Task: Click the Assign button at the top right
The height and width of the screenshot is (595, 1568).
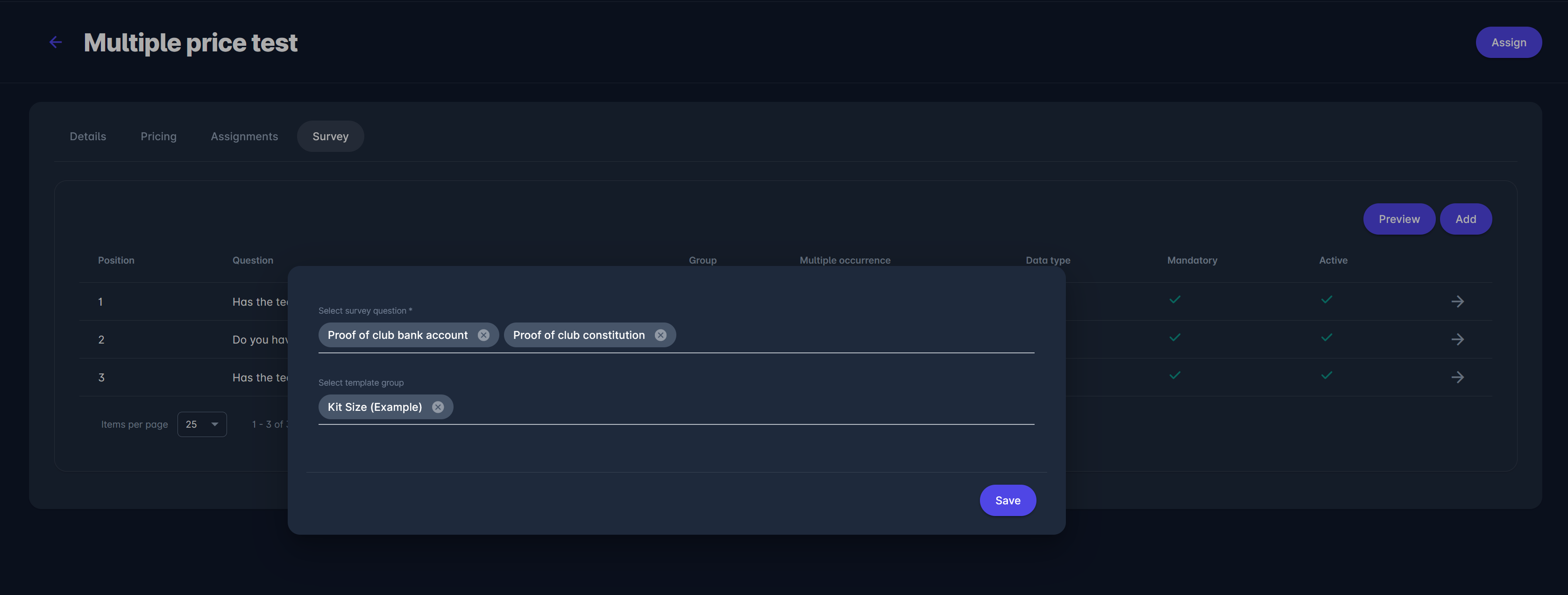Action: [x=1508, y=43]
